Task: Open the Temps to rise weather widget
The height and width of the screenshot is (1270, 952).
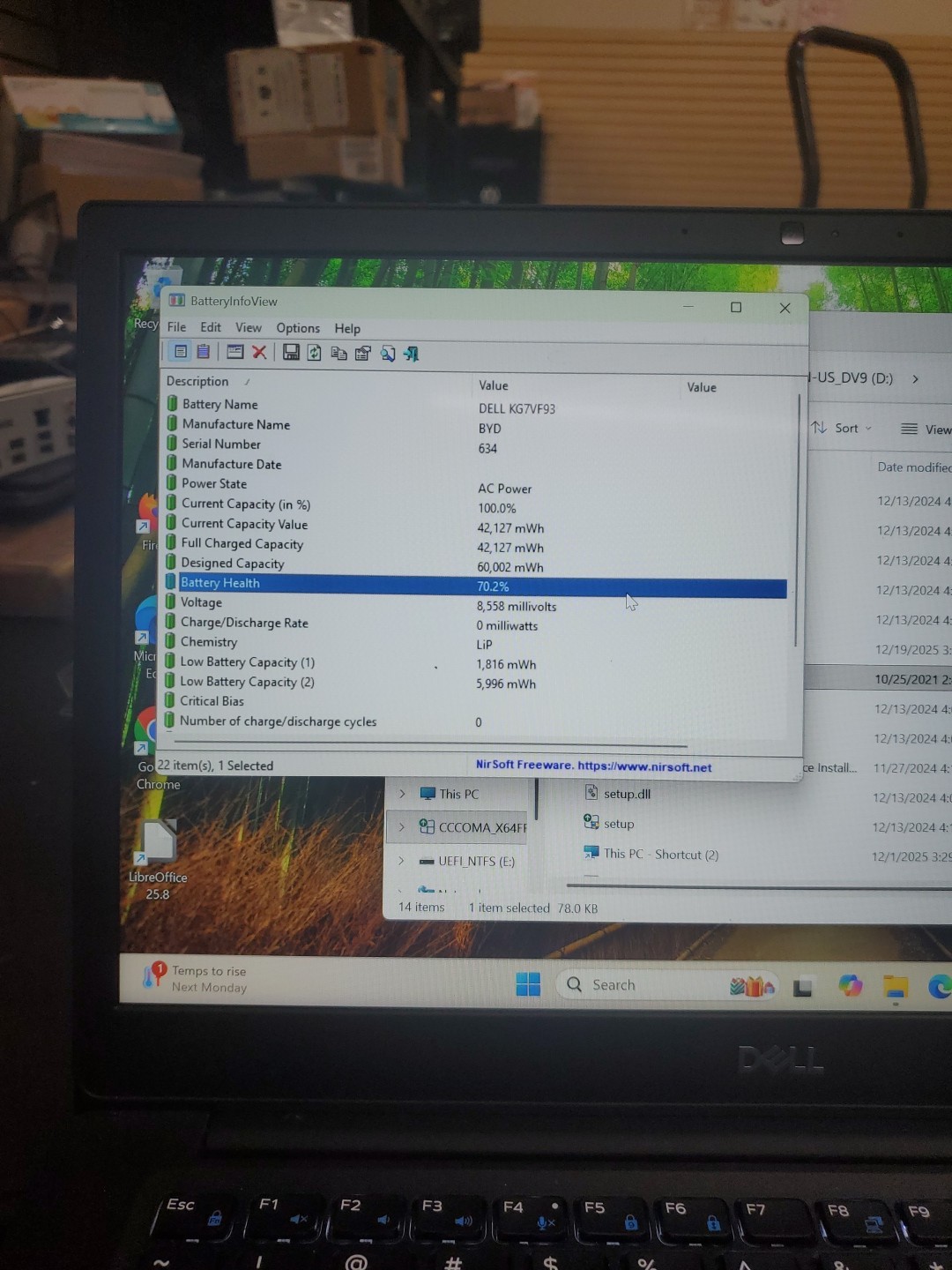Action: pyautogui.click(x=195, y=978)
